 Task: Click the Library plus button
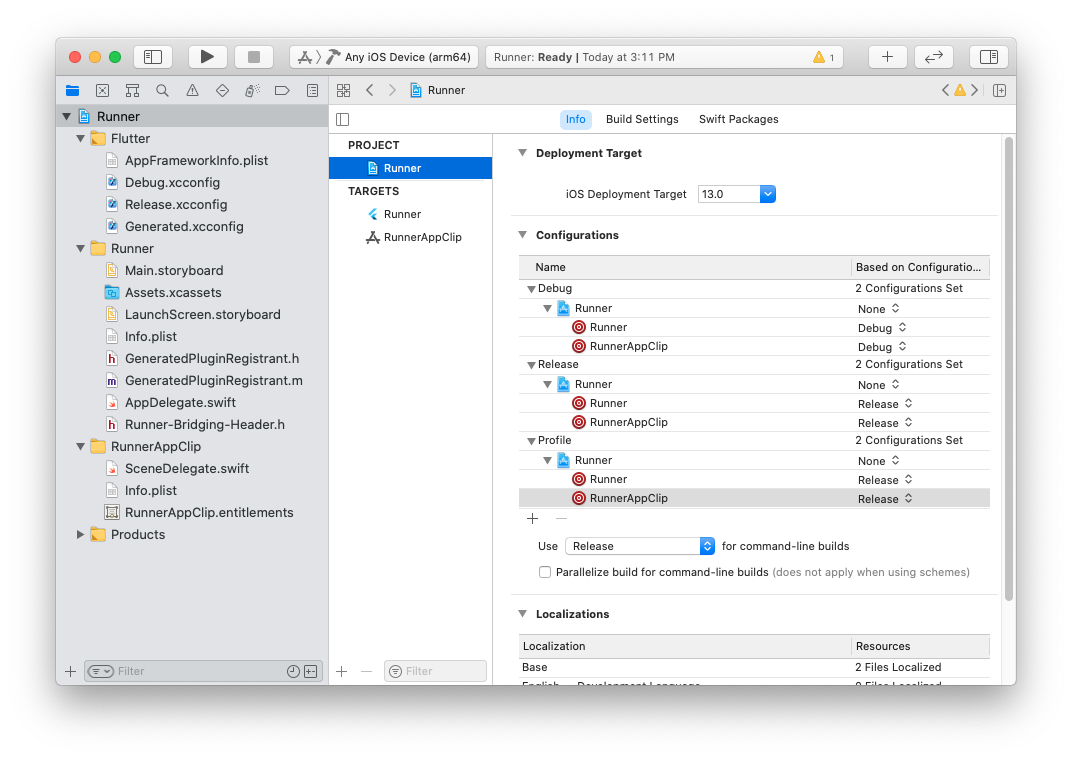[x=887, y=57]
